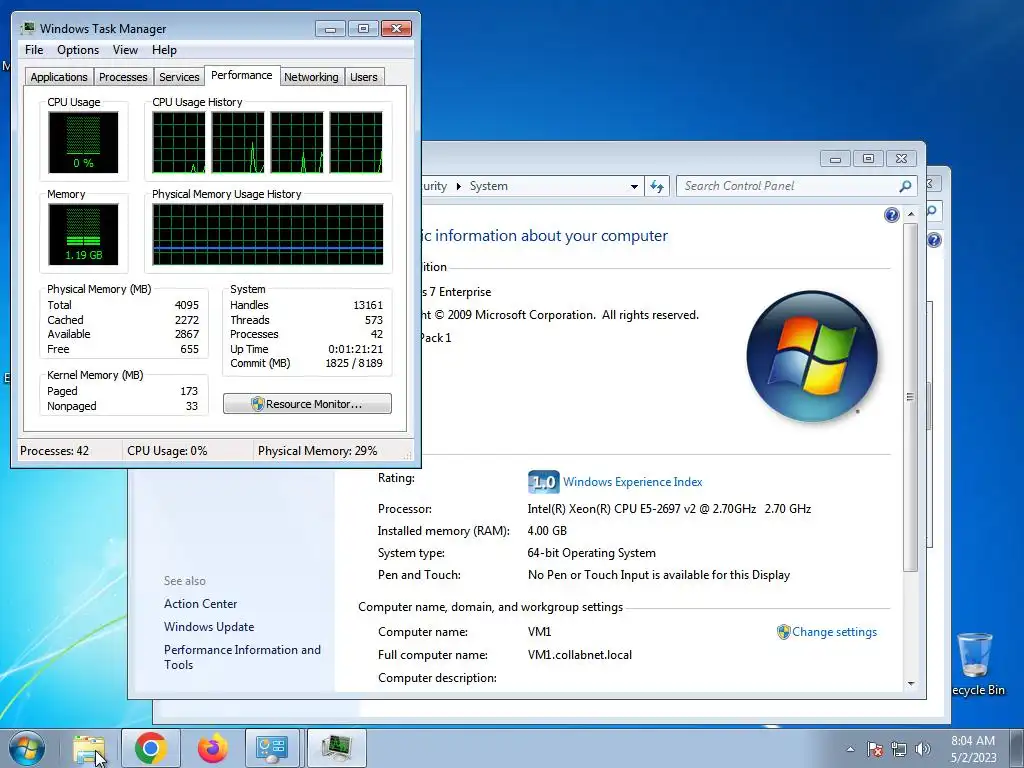Click the network tray icon
The image size is (1024, 768).
[899, 749]
